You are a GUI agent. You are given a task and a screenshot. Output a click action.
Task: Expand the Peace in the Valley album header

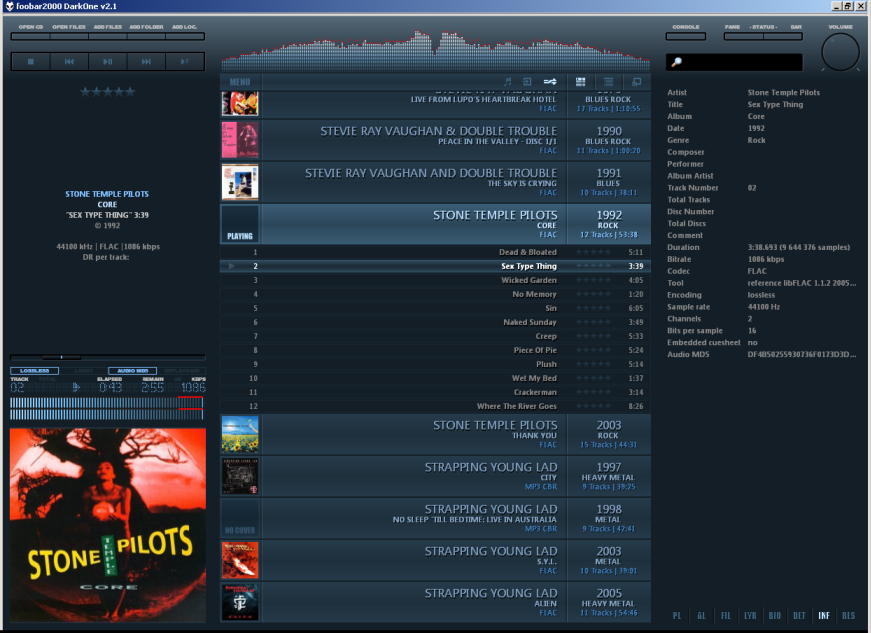(x=436, y=140)
